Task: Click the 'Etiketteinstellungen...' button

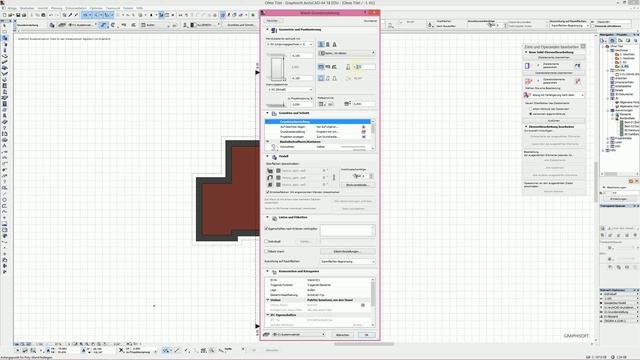Action: click(347, 251)
